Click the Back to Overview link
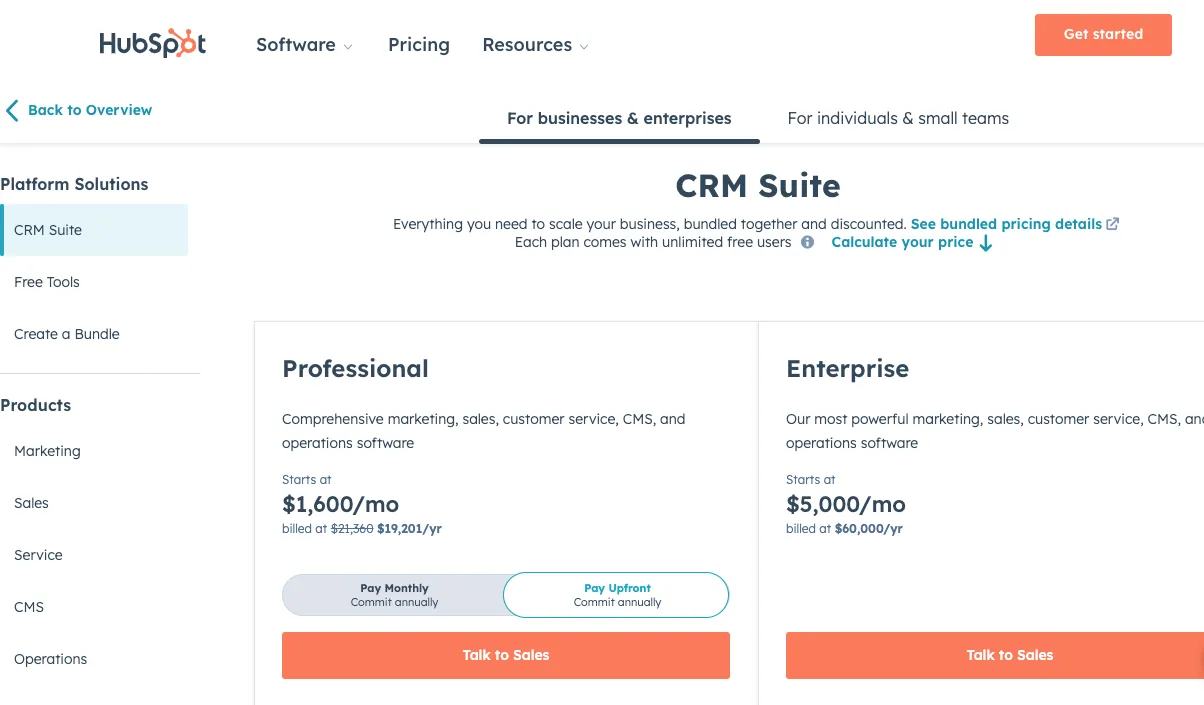The height and width of the screenshot is (705, 1204). (90, 110)
